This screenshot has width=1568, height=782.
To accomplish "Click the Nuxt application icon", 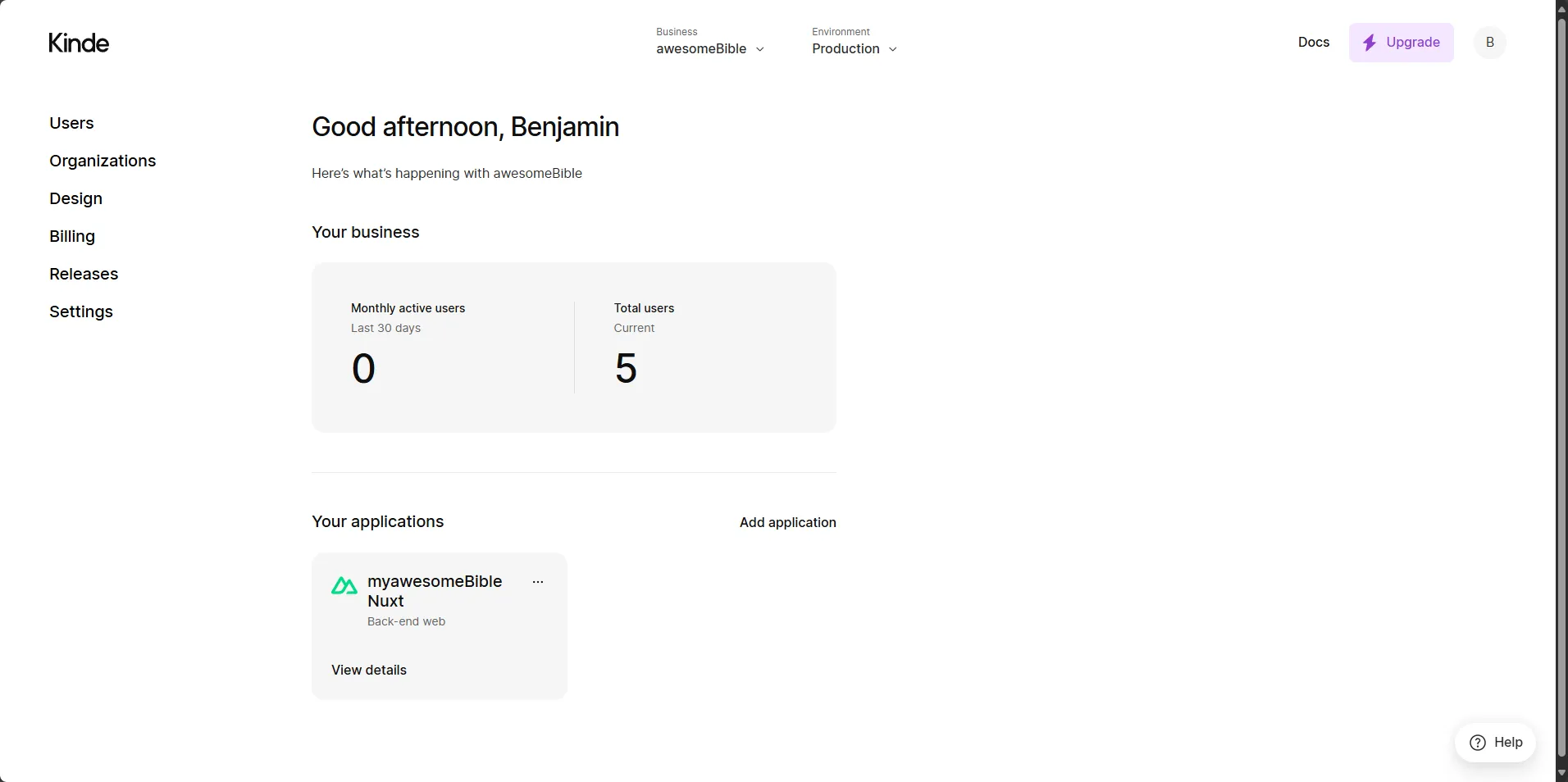I will [x=344, y=585].
